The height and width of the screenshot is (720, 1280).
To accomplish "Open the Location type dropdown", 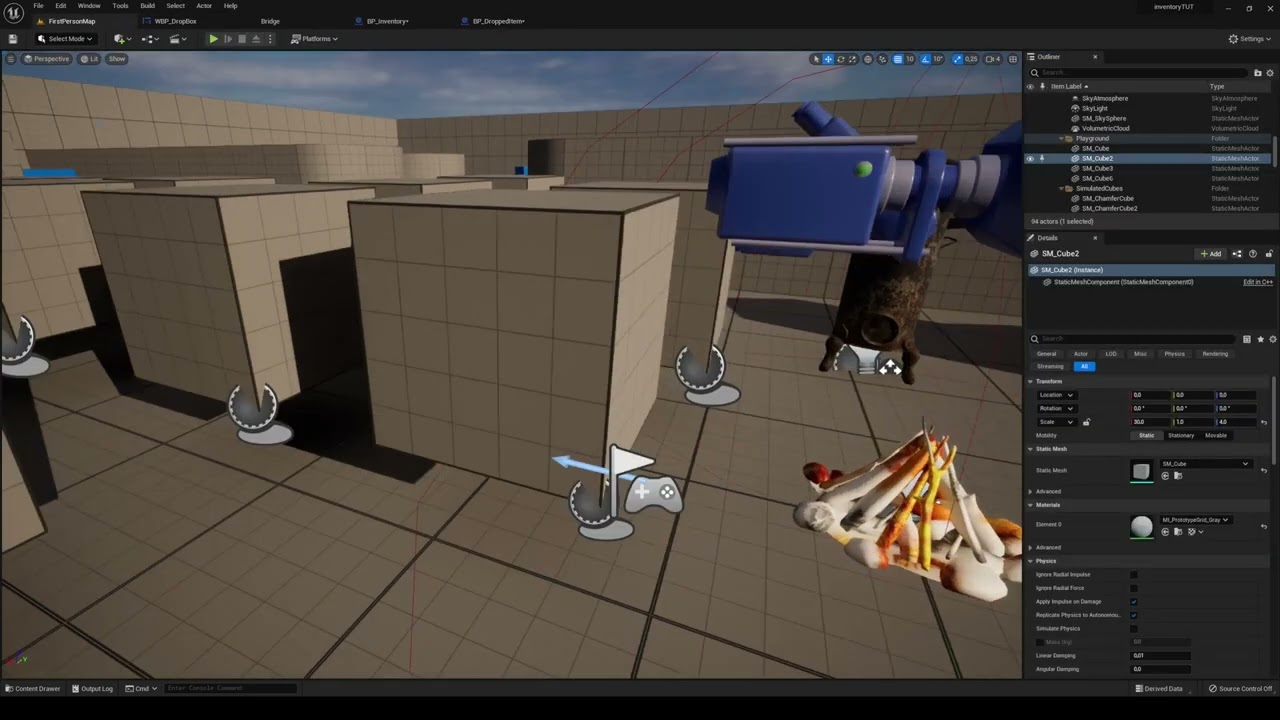I will 1056,395.
